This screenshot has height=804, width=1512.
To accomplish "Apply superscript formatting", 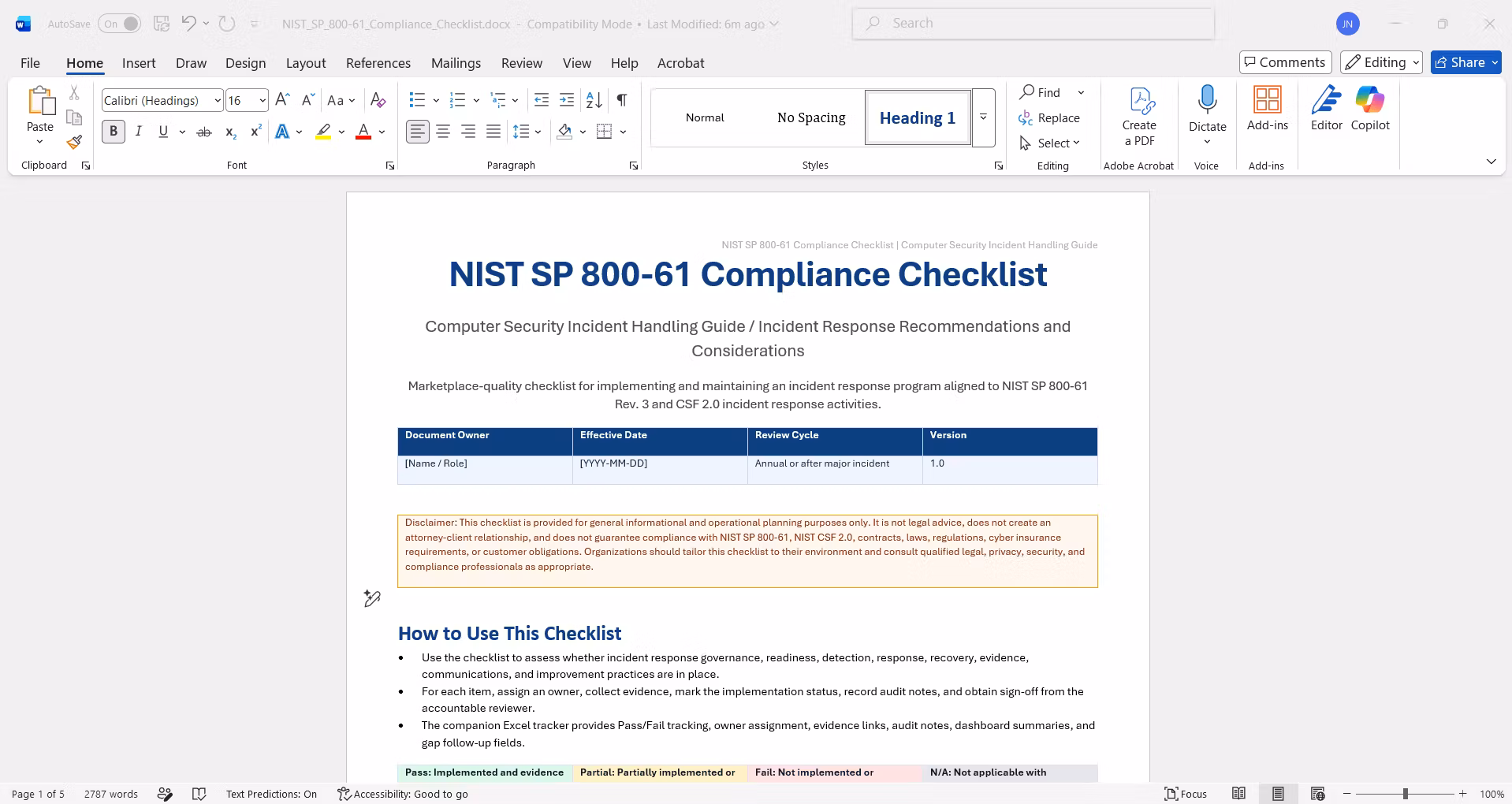I will coord(255,132).
